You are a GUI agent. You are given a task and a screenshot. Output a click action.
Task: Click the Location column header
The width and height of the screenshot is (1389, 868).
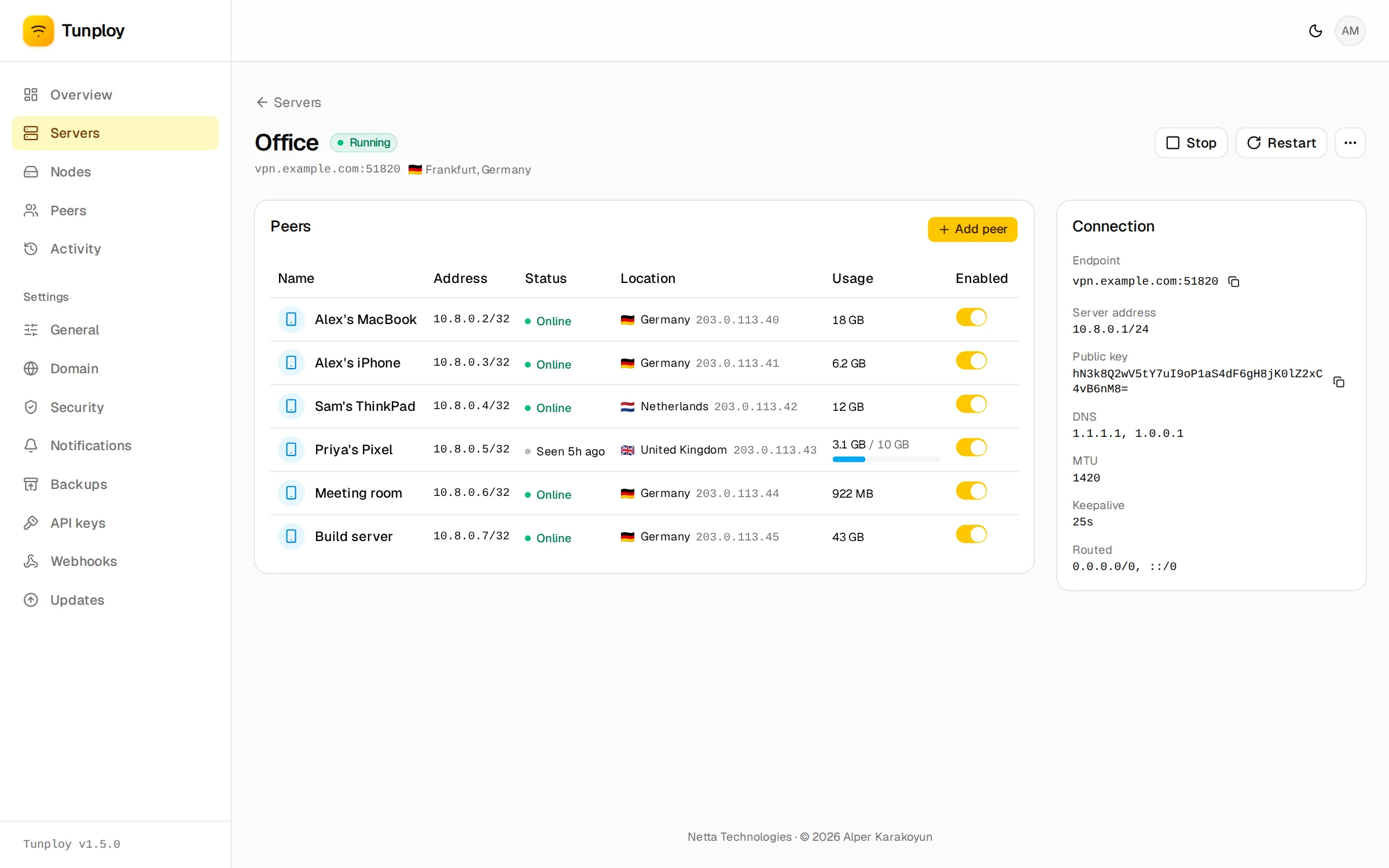pyautogui.click(x=648, y=278)
